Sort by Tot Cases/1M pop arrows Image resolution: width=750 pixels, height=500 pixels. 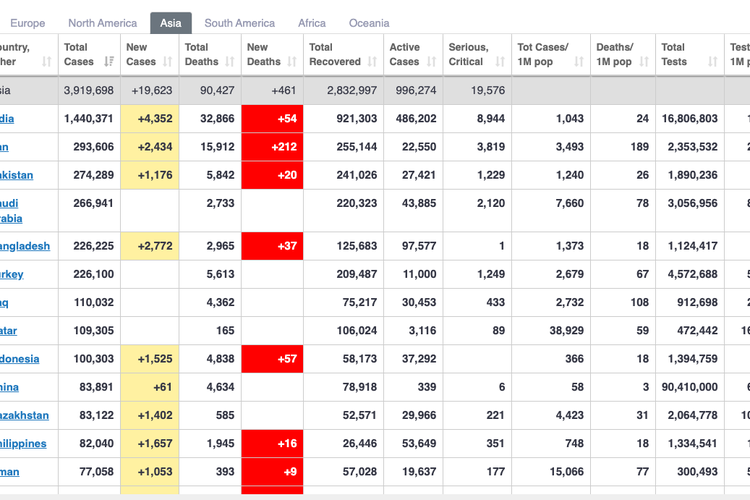pyautogui.click(x=578, y=62)
